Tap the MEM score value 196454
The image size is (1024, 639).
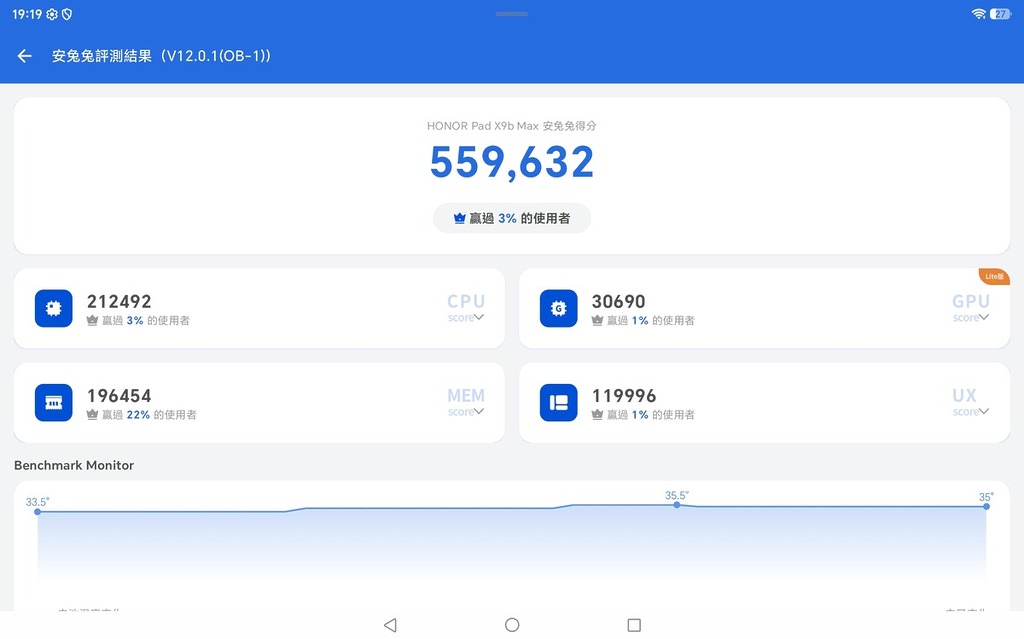click(119, 395)
